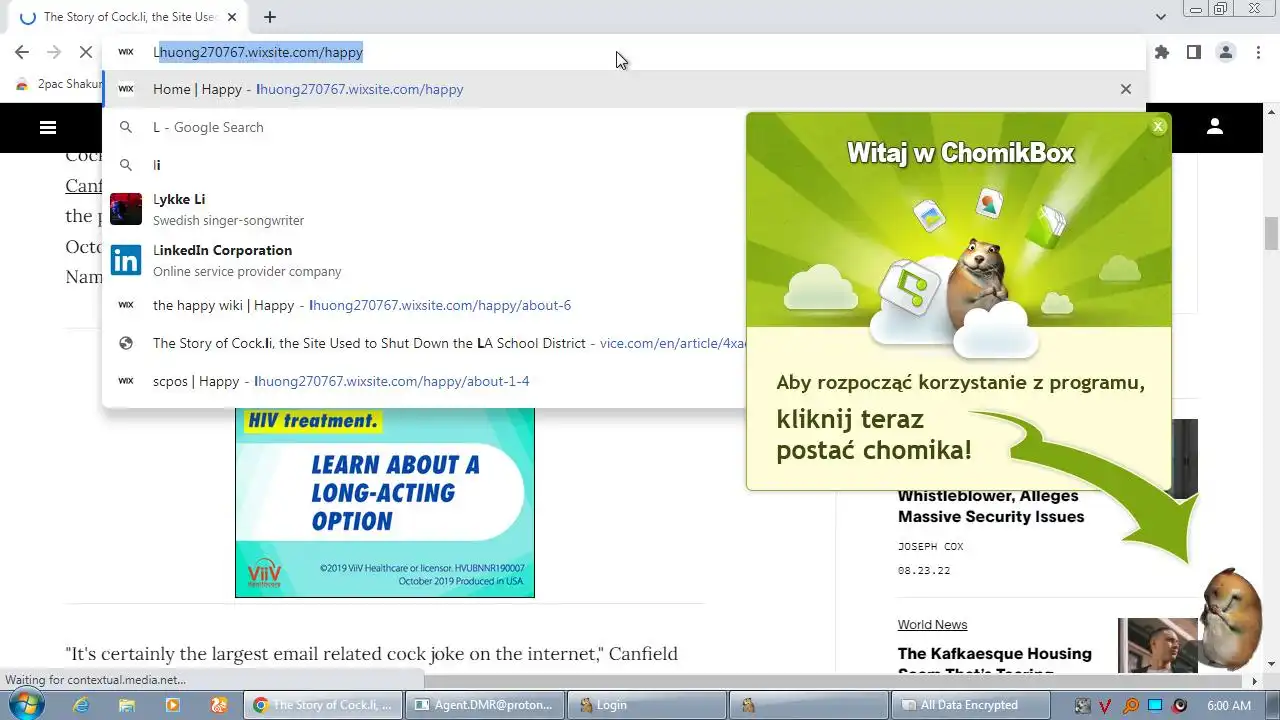Remove the Home | Happy suggestion
The height and width of the screenshot is (720, 1280).
coord(1126,89)
